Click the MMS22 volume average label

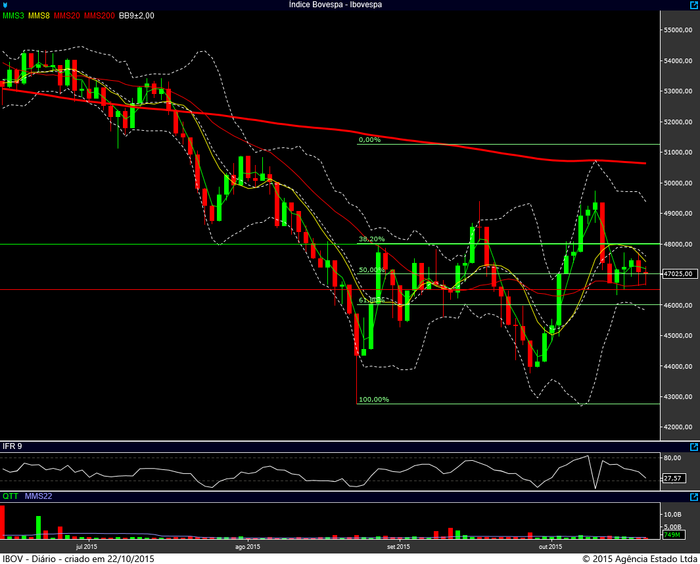[38, 496]
